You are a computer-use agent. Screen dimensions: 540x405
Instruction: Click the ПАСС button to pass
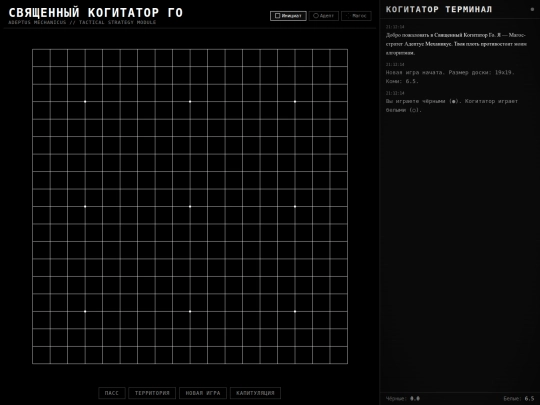pos(112,393)
